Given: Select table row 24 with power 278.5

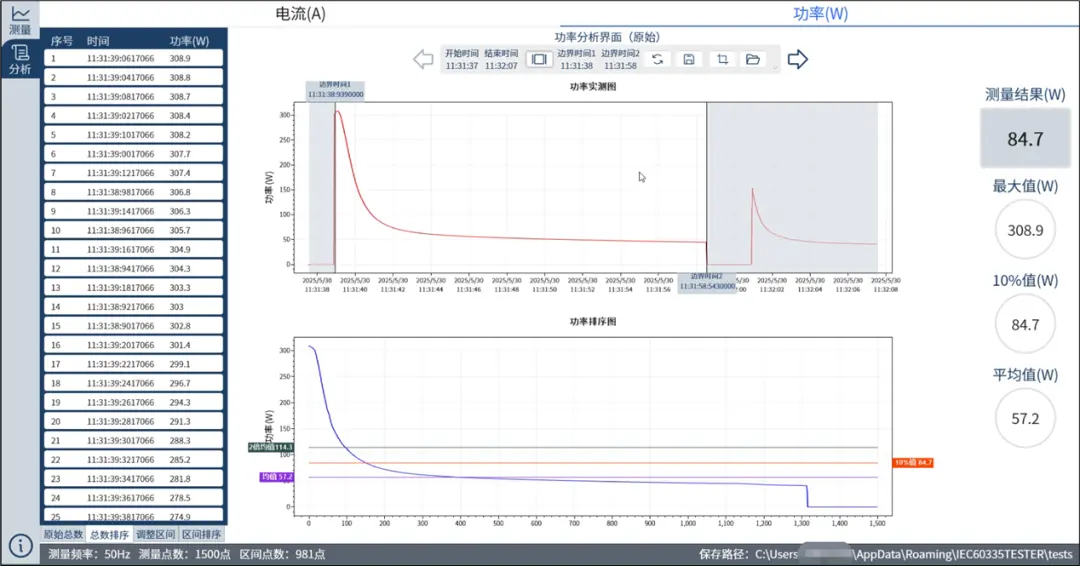Looking at the screenshot, I should (134, 498).
